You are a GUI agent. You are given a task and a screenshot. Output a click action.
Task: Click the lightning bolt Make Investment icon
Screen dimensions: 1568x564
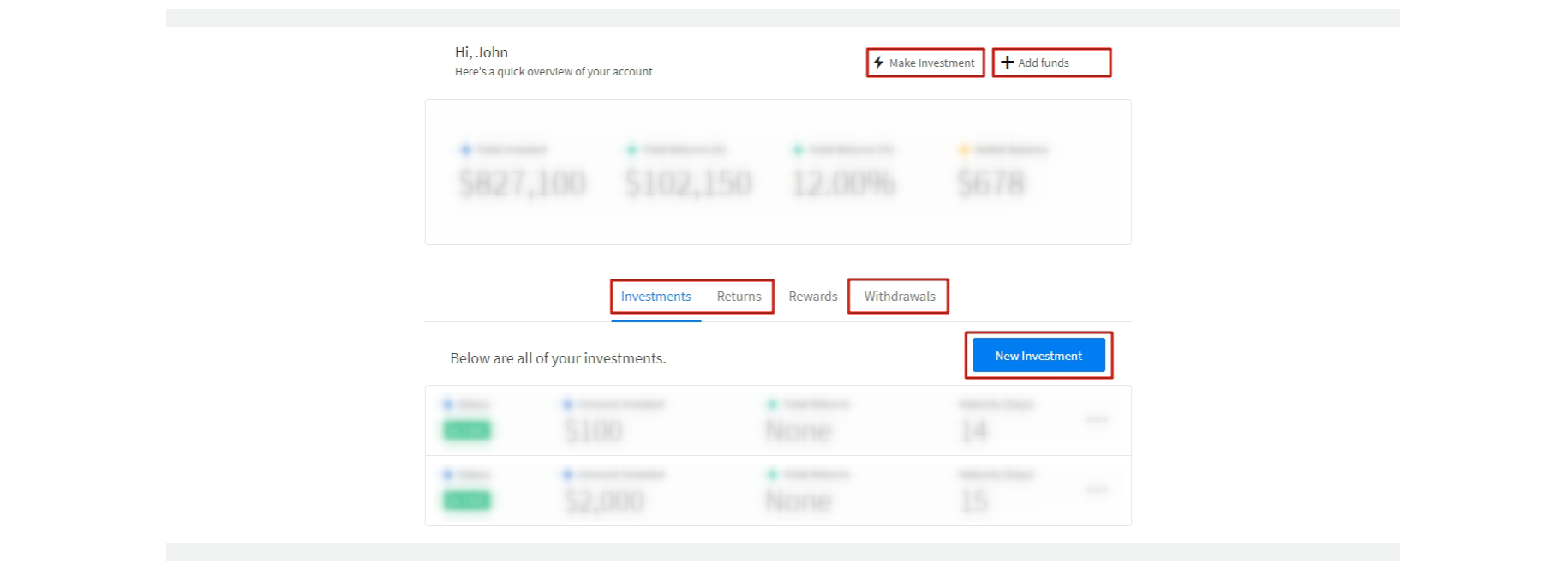tap(878, 63)
